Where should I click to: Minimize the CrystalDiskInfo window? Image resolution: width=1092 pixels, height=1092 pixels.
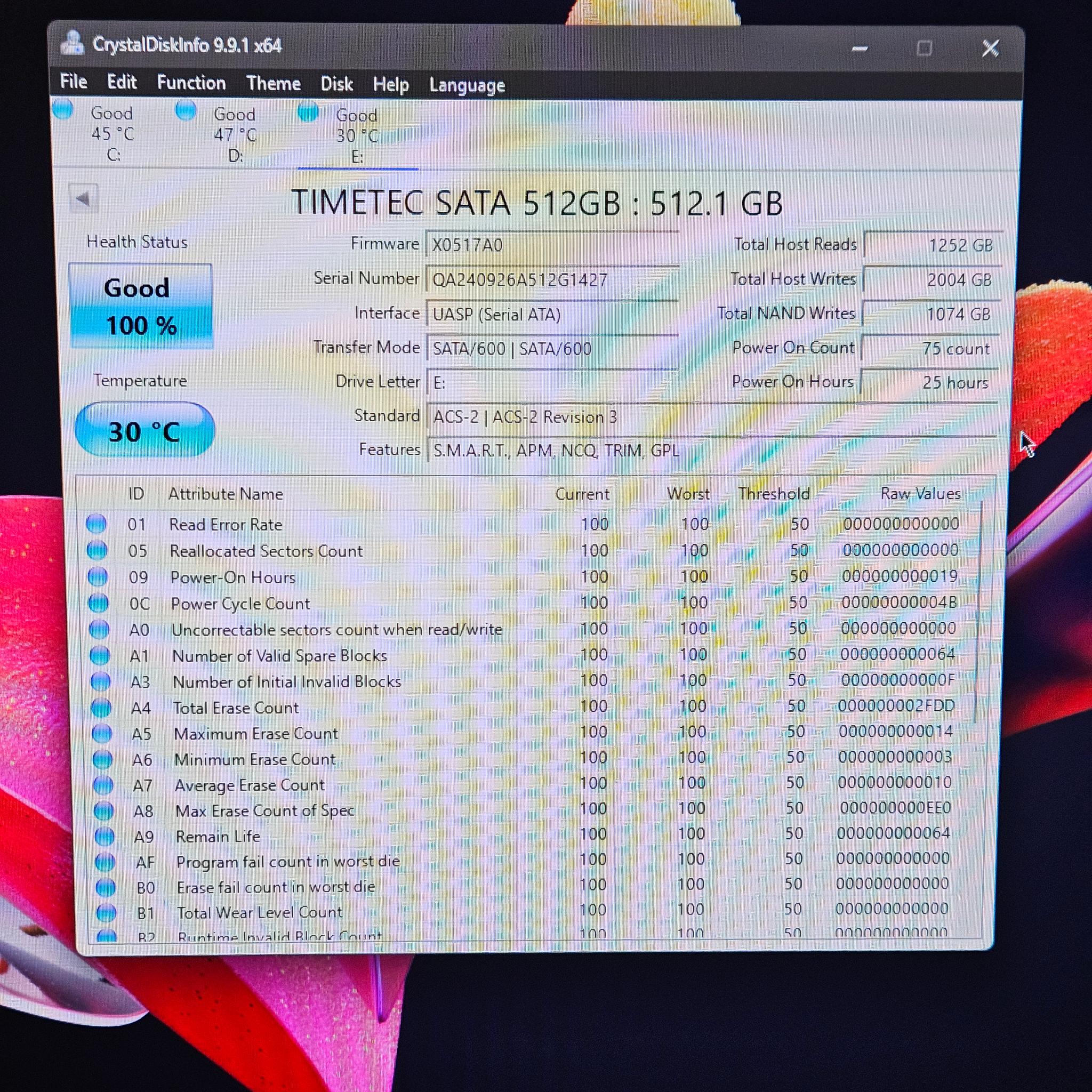[860, 49]
